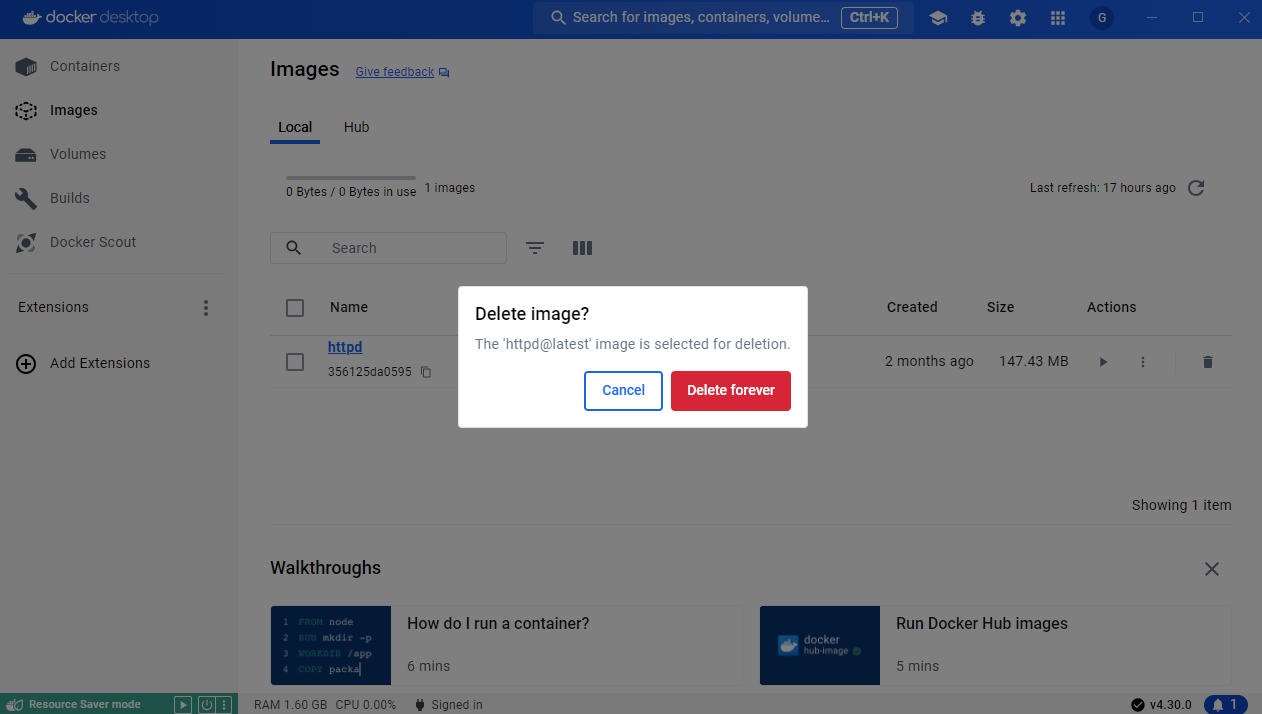This screenshot has width=1262, height=714.
Task: Switch to the Local tab
Action: 295,127
